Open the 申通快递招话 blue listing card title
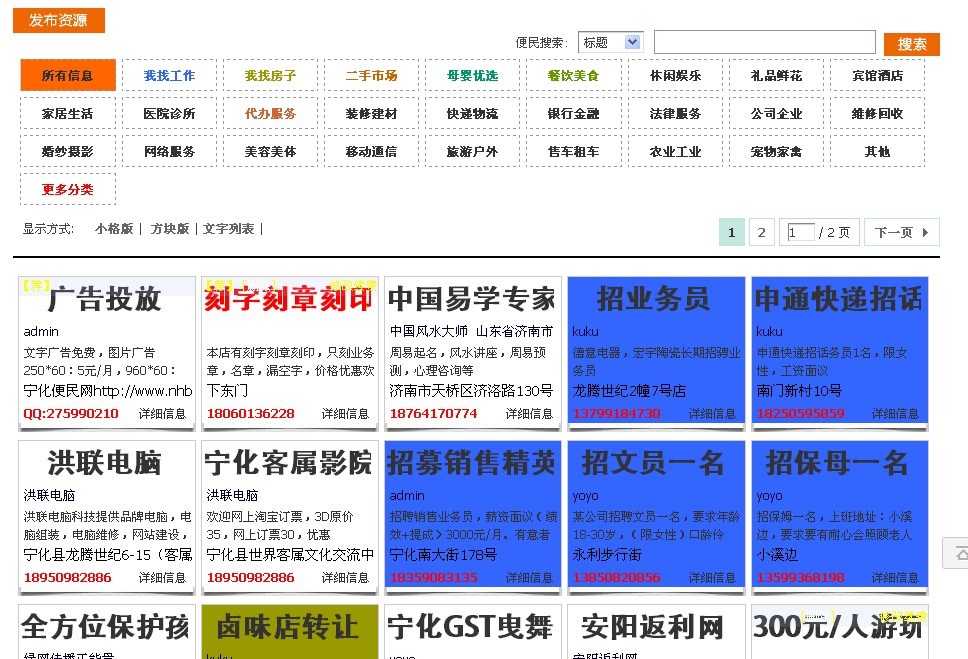Viewport: 968px width, 659px height. 838,298
